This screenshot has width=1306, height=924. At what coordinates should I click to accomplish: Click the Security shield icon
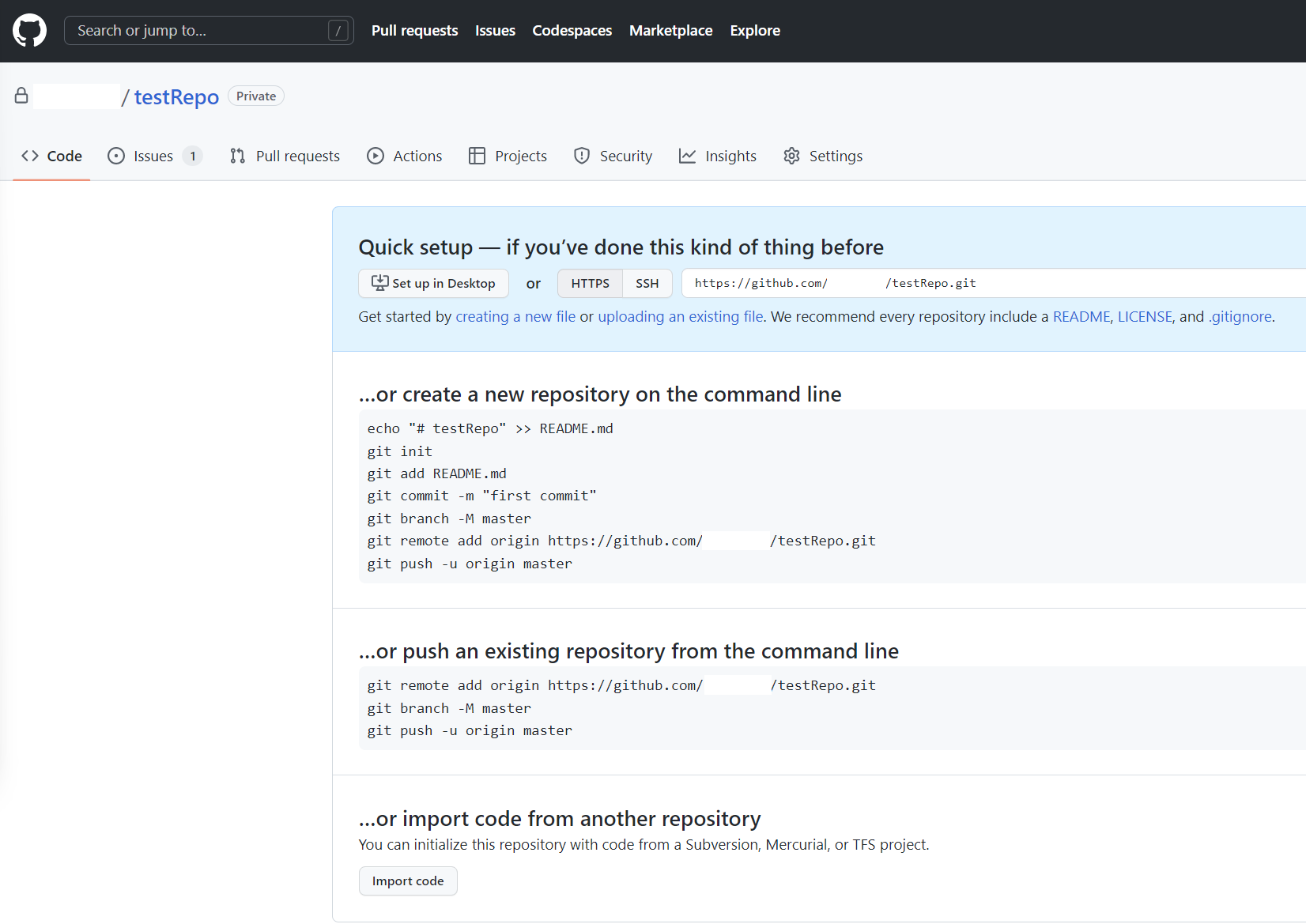(x=582, y=156)
